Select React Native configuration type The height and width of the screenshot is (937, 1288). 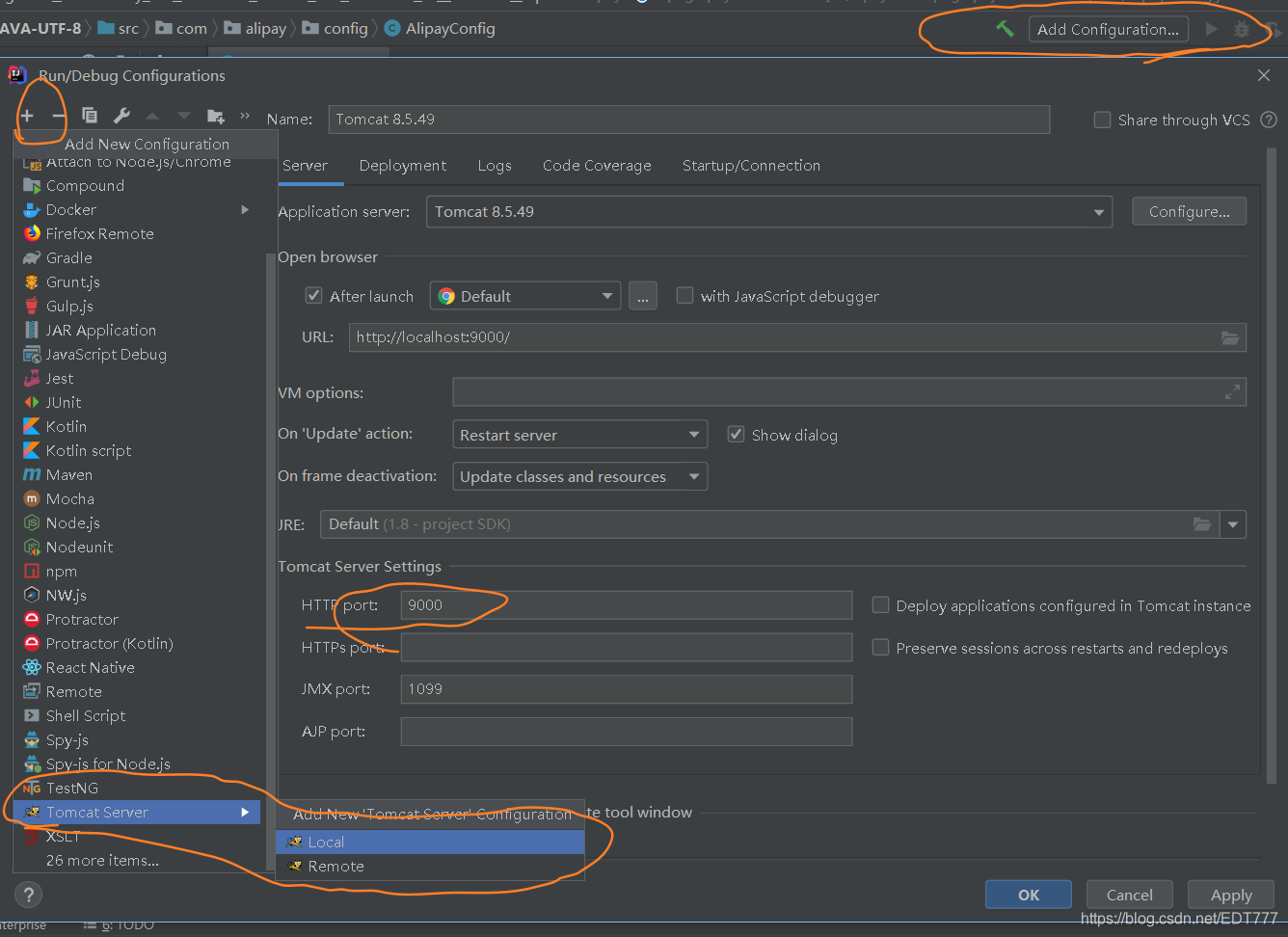point(136,667)
